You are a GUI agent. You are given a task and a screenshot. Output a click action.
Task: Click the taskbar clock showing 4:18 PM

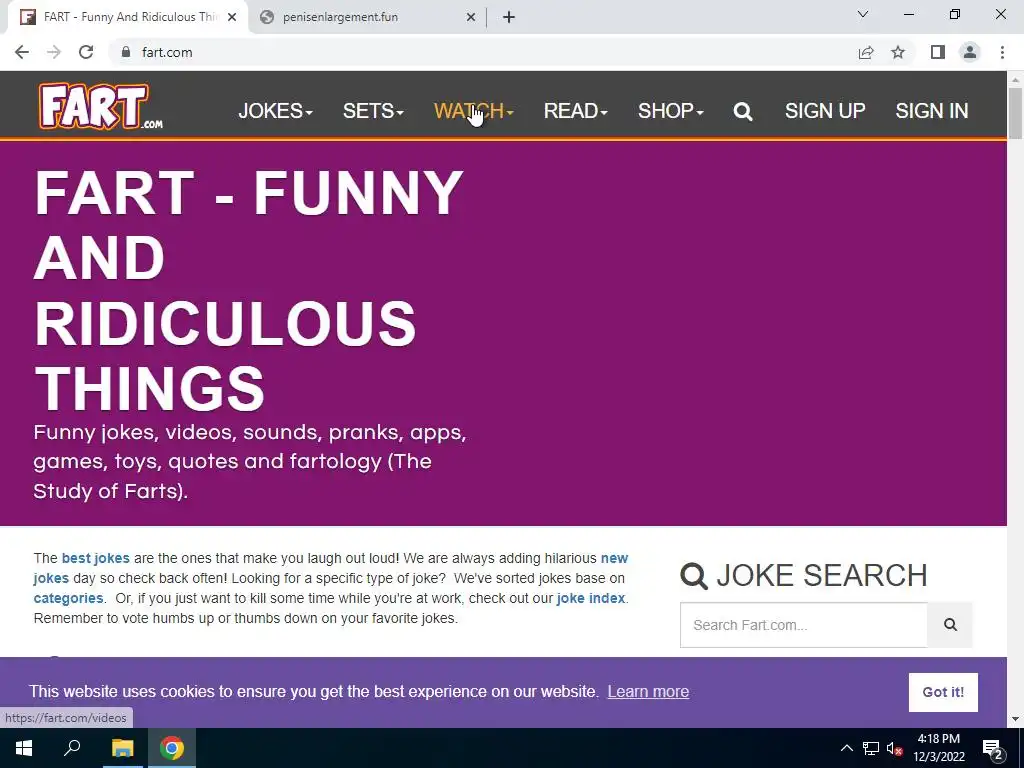tap(938, 748)
